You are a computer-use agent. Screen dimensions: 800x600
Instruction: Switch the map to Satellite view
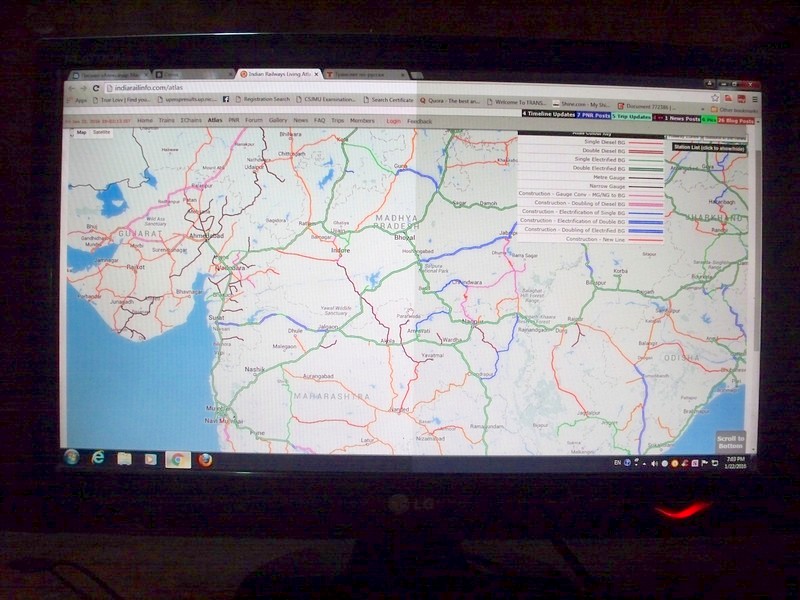(x=102, y=132)
